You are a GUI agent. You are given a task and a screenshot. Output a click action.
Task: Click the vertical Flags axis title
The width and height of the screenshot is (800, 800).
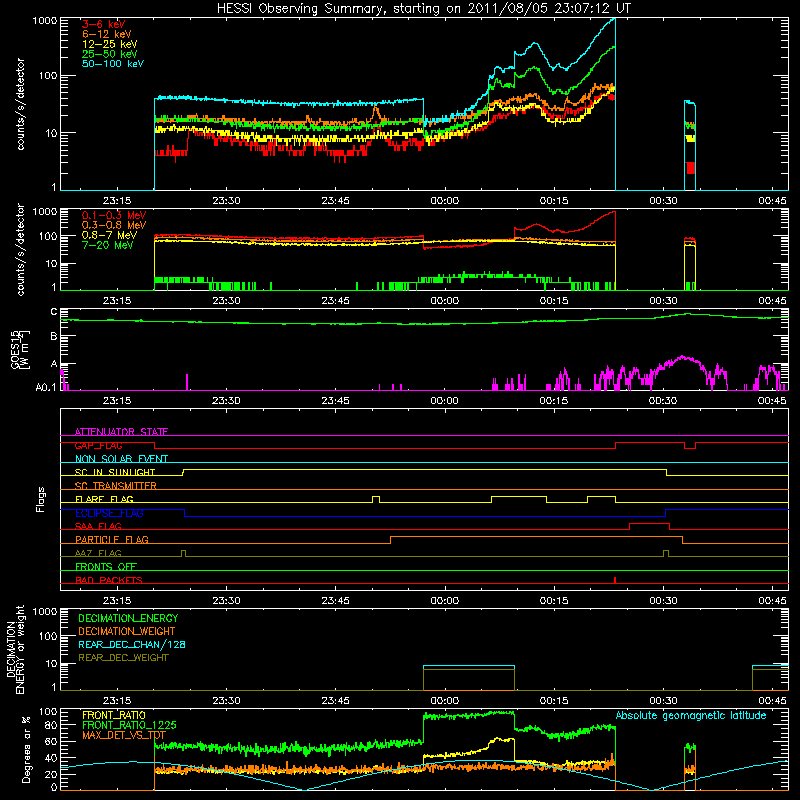pos(40,499)
